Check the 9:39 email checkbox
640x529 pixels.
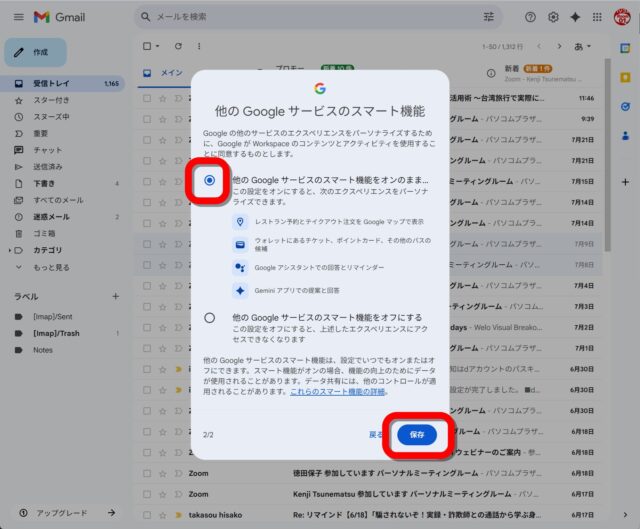tap(147, 119)
